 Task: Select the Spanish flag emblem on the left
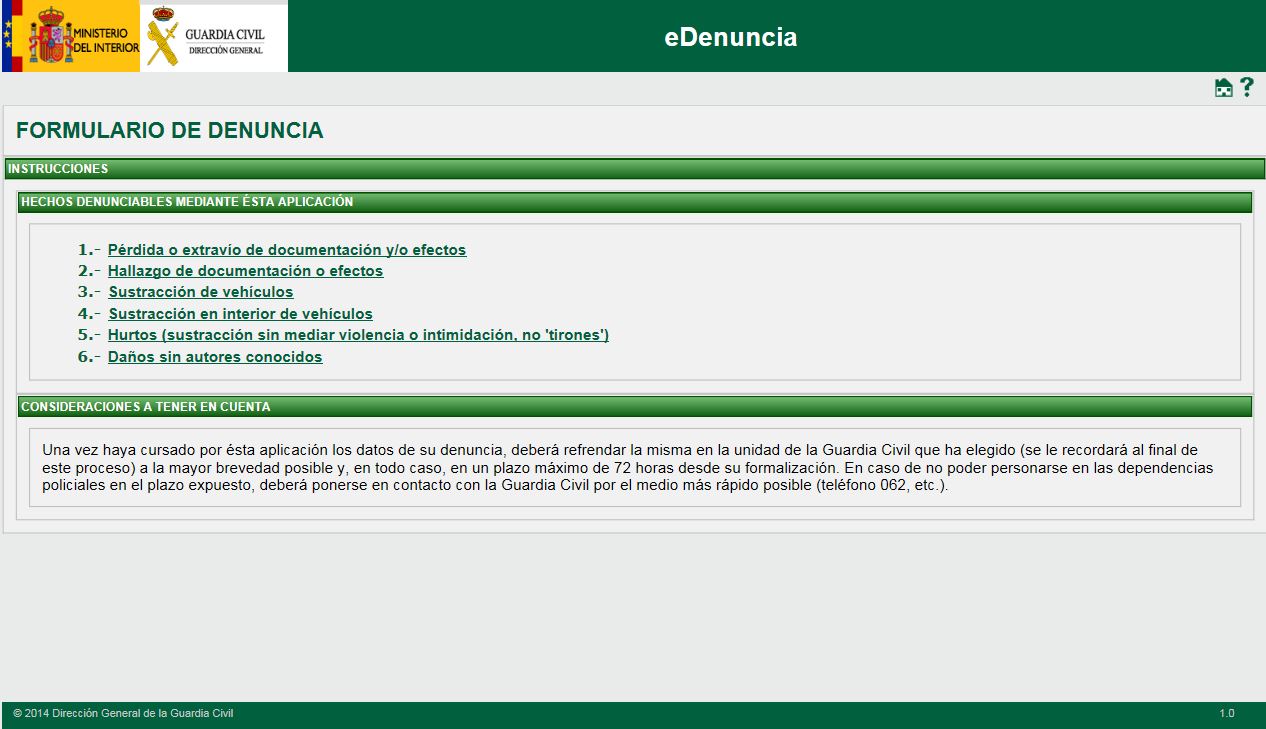(x=9, y=36)
